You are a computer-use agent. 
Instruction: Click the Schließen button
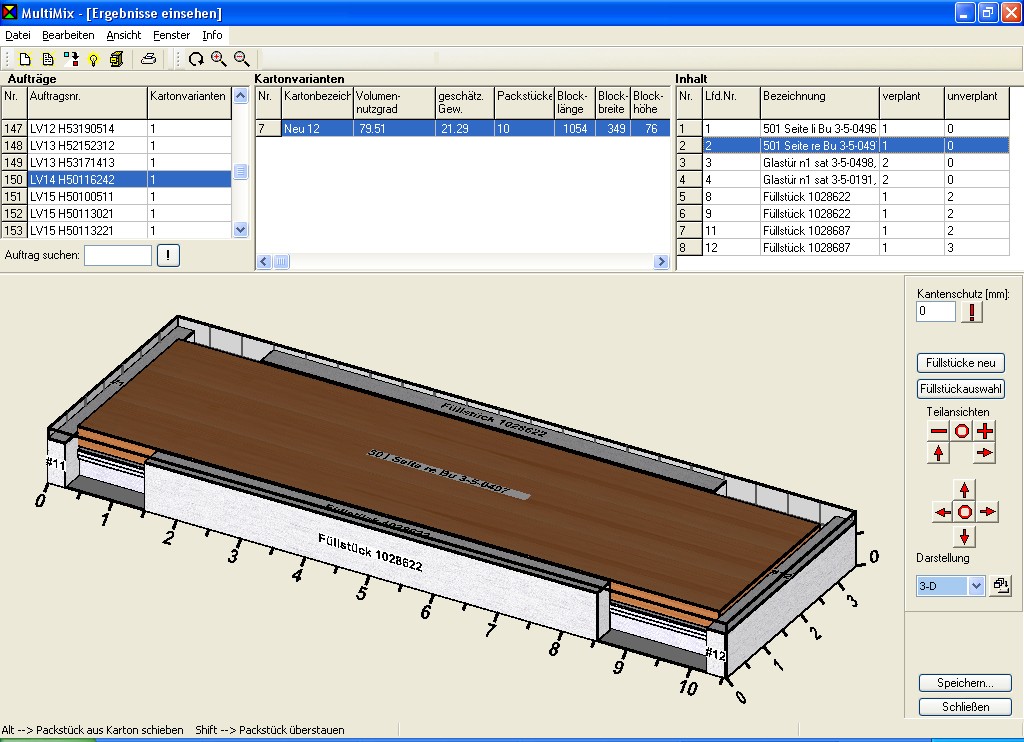(965, 707)
